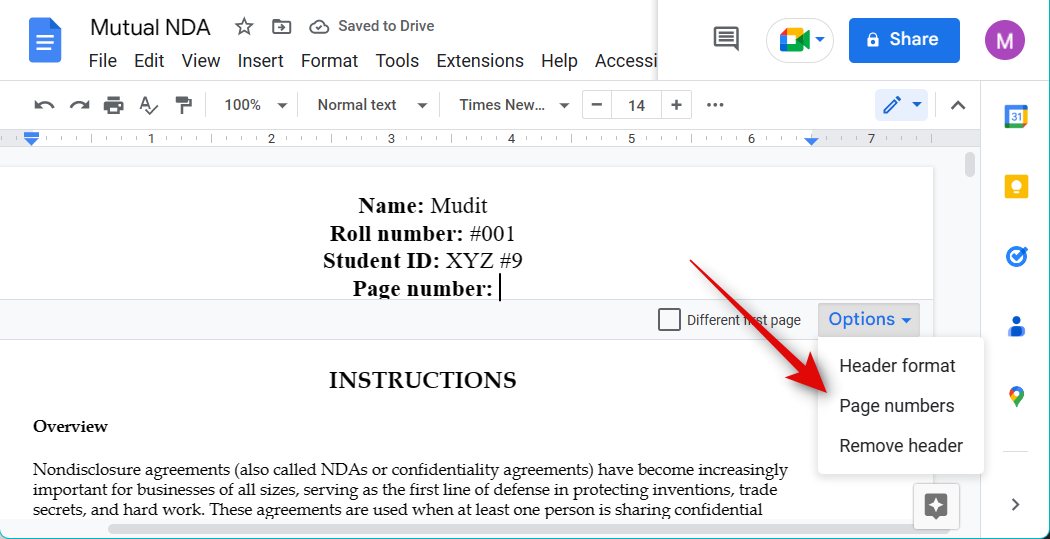Click the font size input field

[x=636, y=105]
